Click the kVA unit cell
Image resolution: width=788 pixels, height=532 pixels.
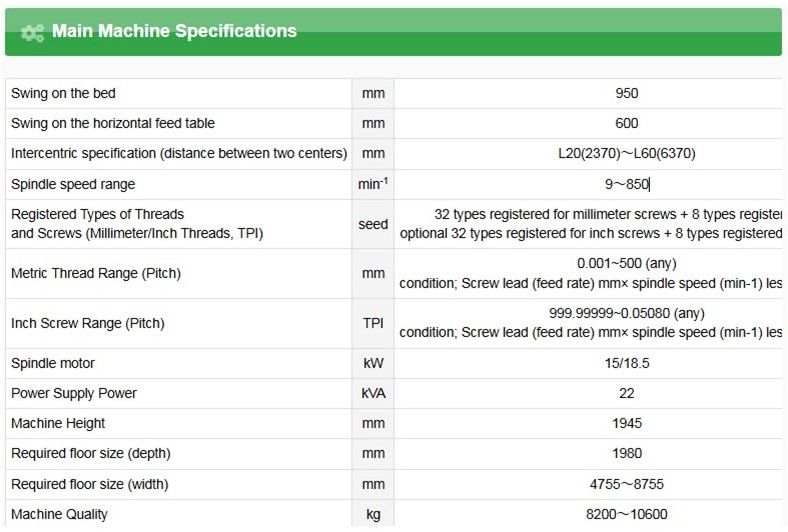(x=373, y=393)
